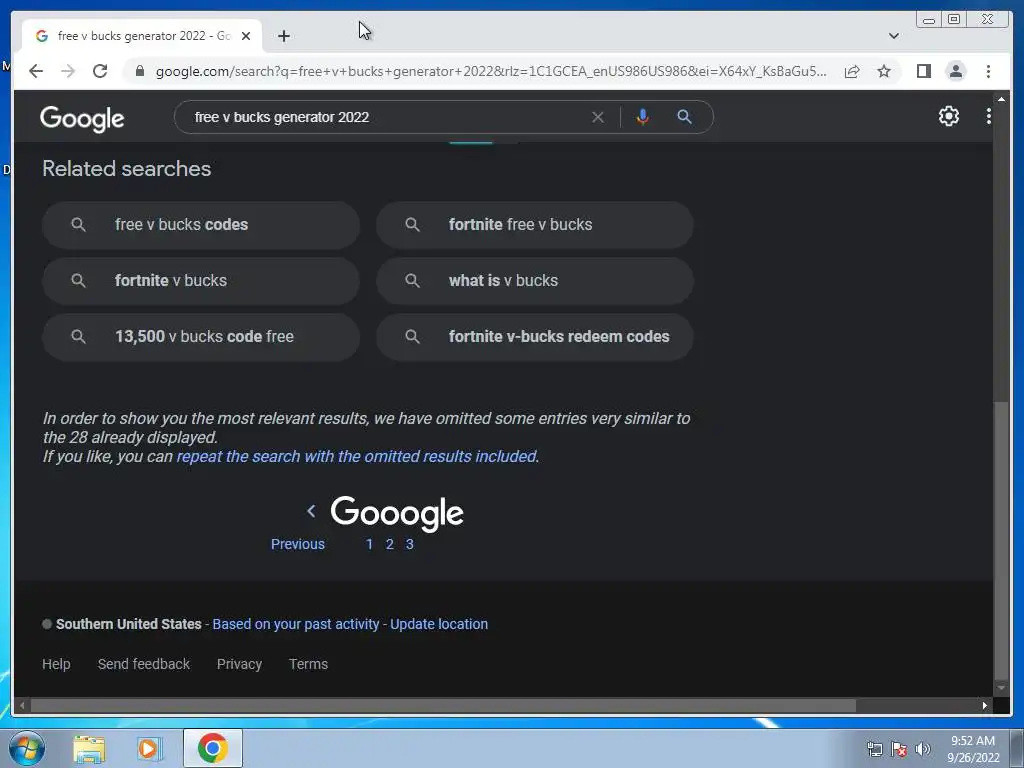This screenshot has height=768, width=1024.
Task: Select related search 'fortnite v bucks'
Action: coord(201,281)
